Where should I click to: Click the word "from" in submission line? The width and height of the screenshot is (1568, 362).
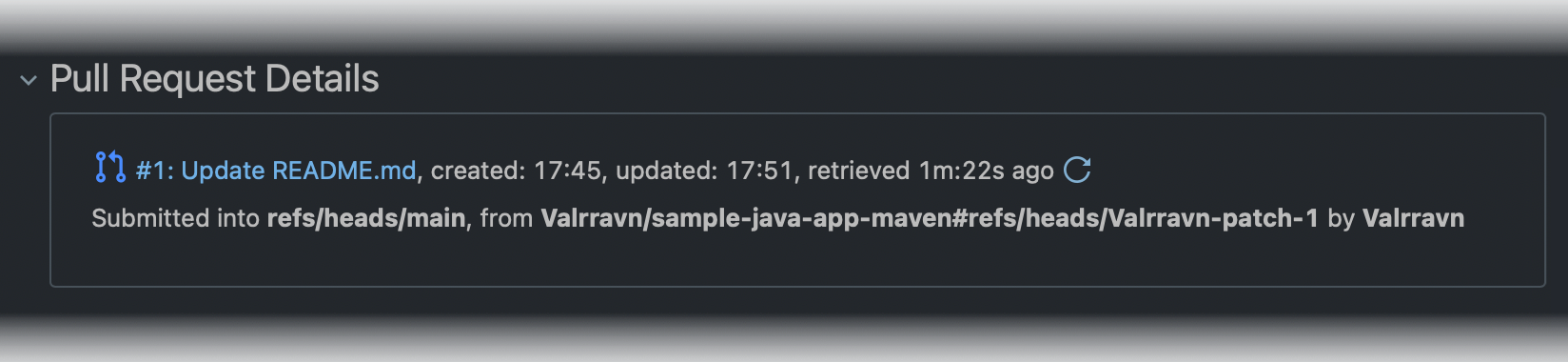506,218
